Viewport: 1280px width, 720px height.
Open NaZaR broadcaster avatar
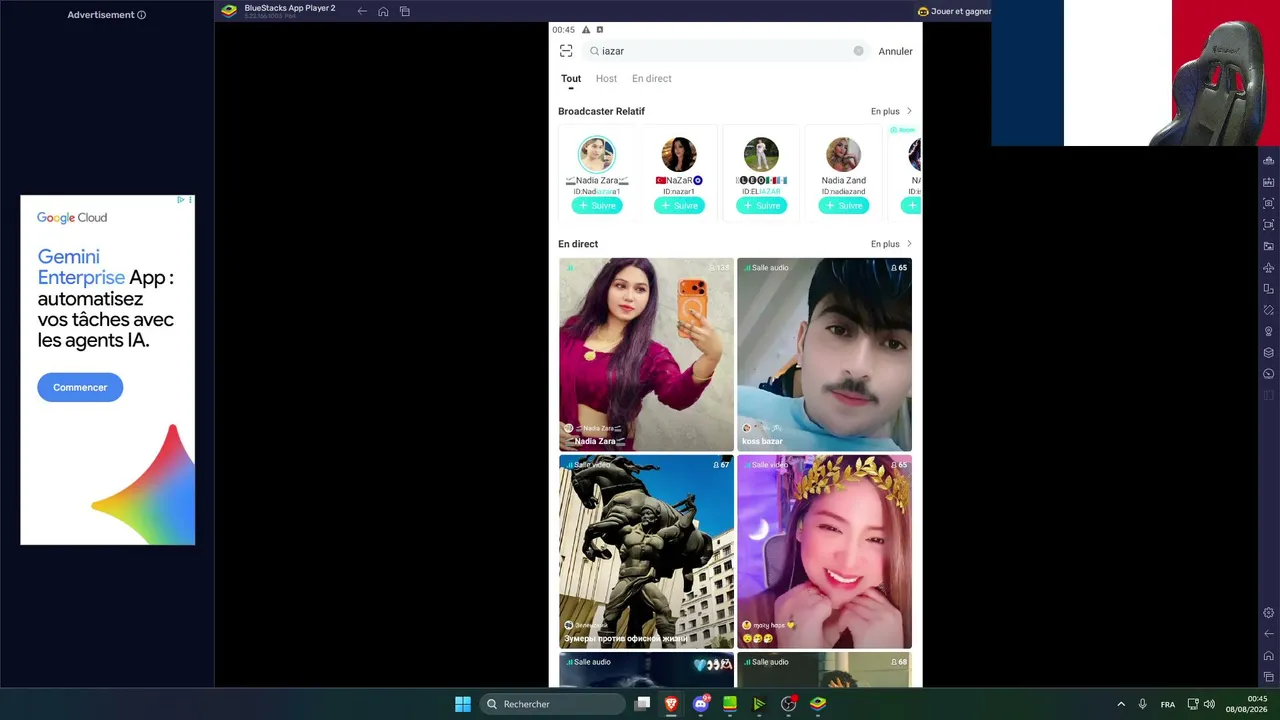tap(679, 154)
